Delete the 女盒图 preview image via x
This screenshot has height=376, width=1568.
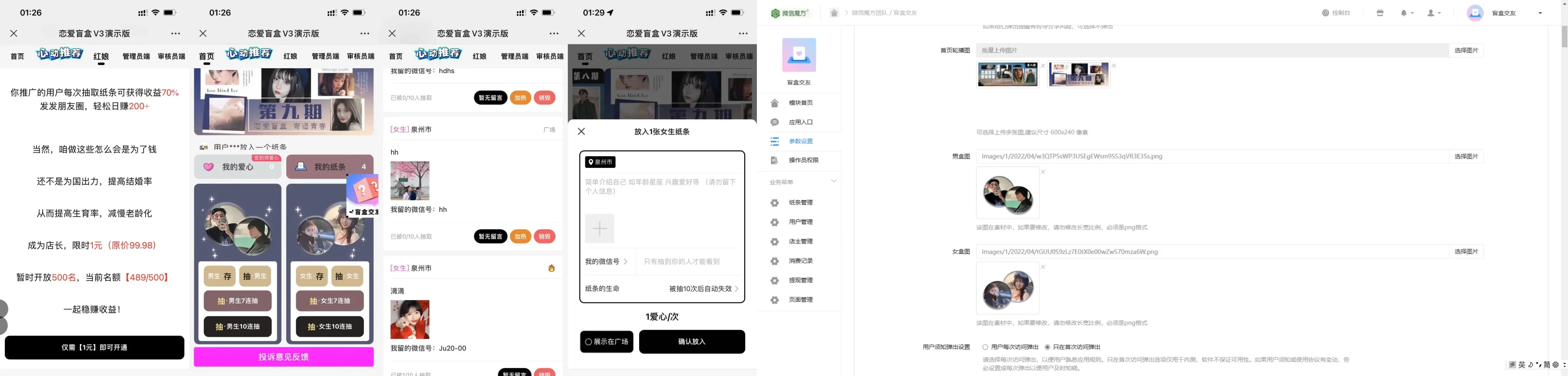1043,267
